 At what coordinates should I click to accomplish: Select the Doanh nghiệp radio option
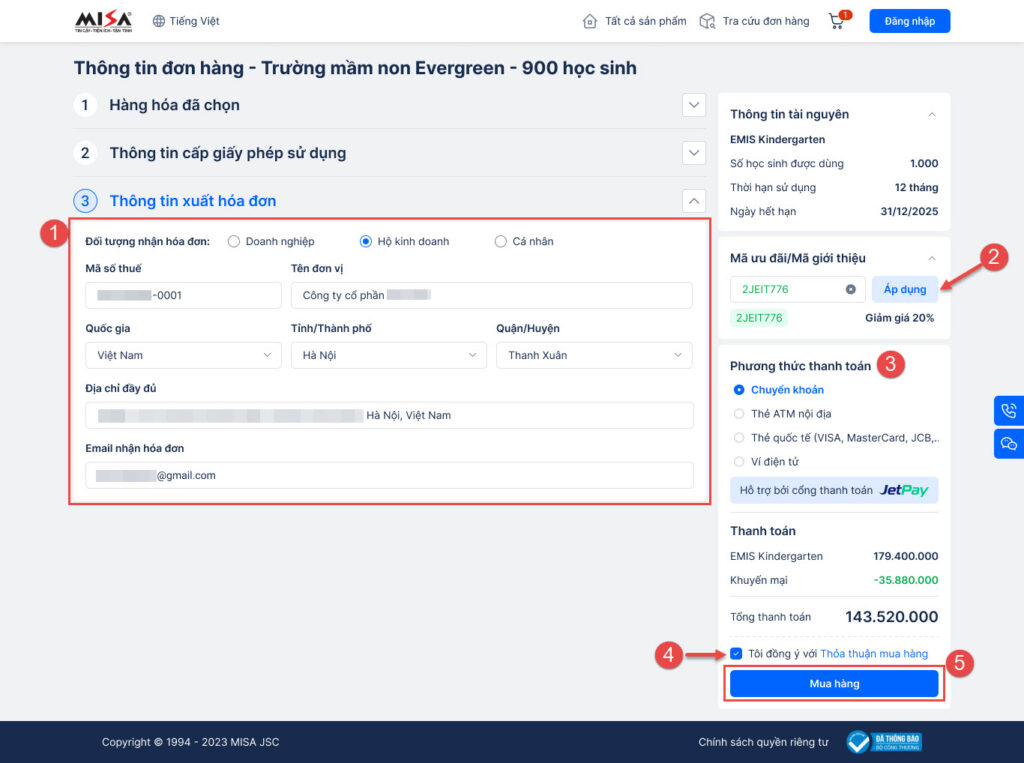coord(234,241)
